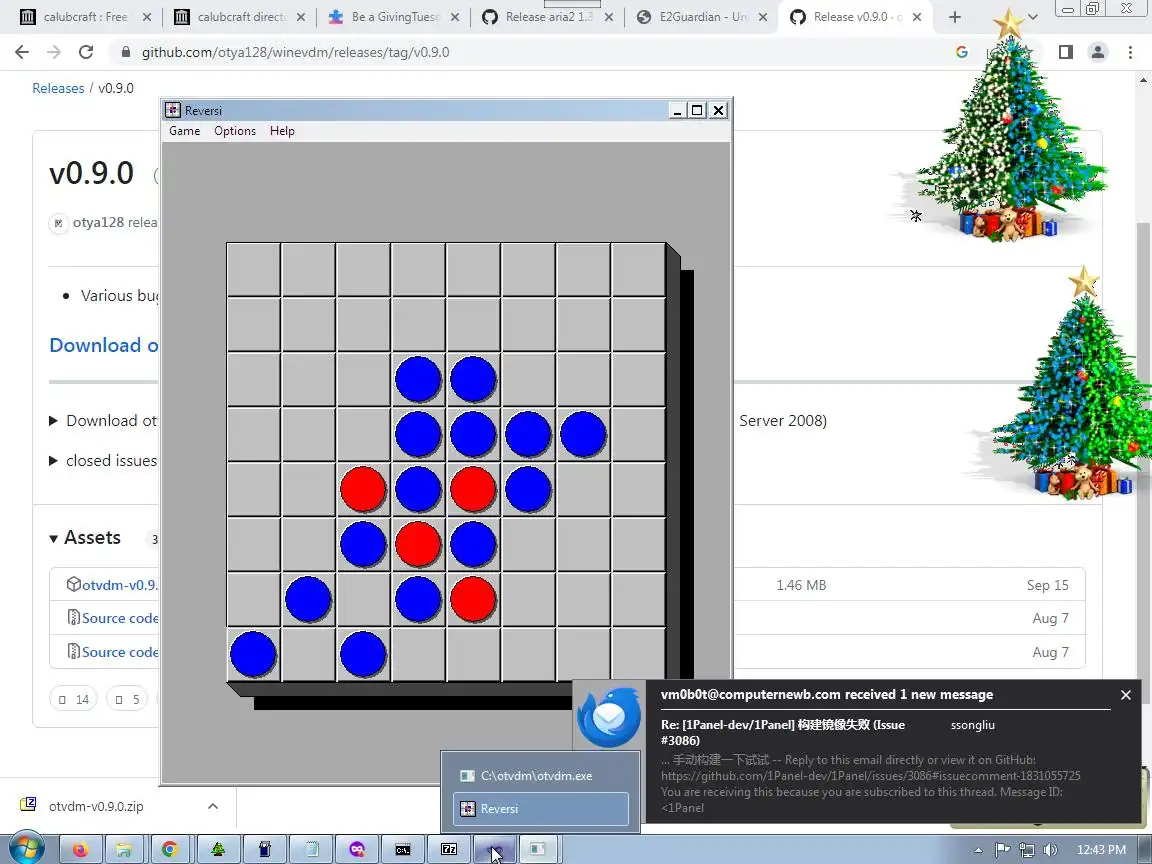This screenshot has width=1152, height=864.
Task: Open the 7-Zip taskbar icon
Action: [449, 849]
